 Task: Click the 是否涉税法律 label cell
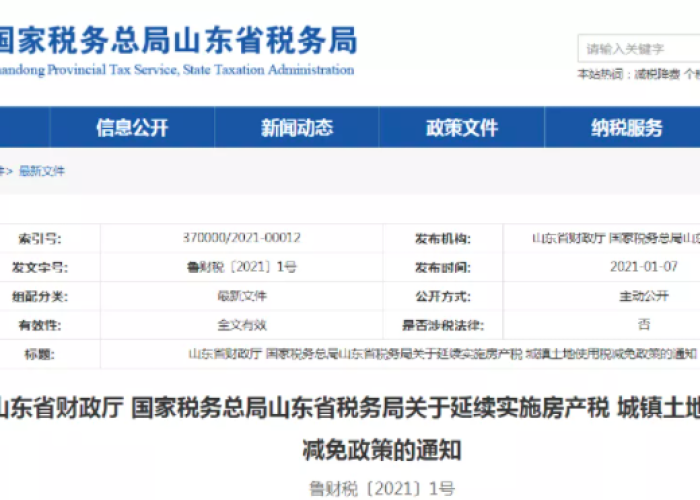click(x=442, y=325)
